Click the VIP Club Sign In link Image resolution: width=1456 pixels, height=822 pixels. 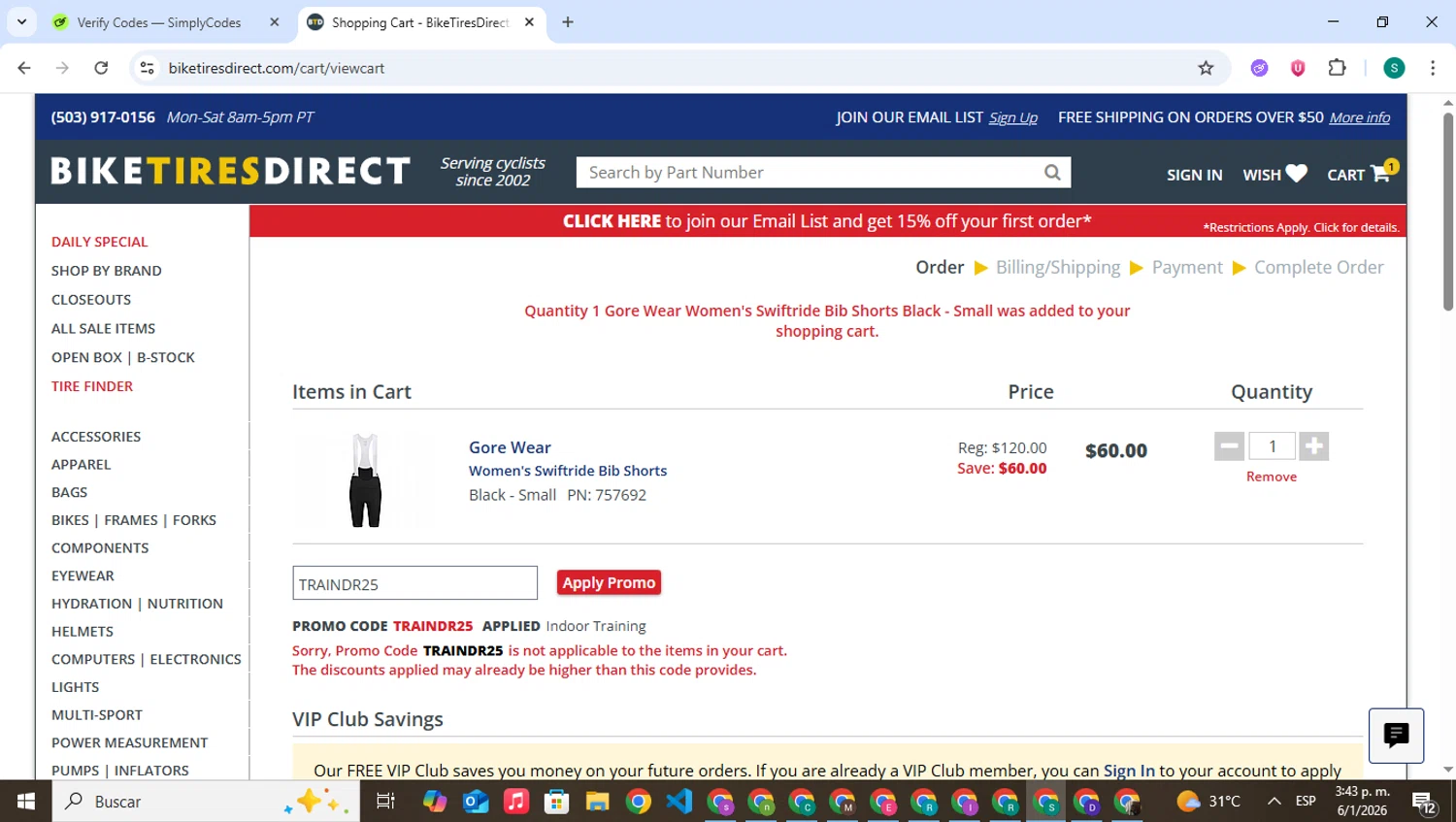[1129, 771]
